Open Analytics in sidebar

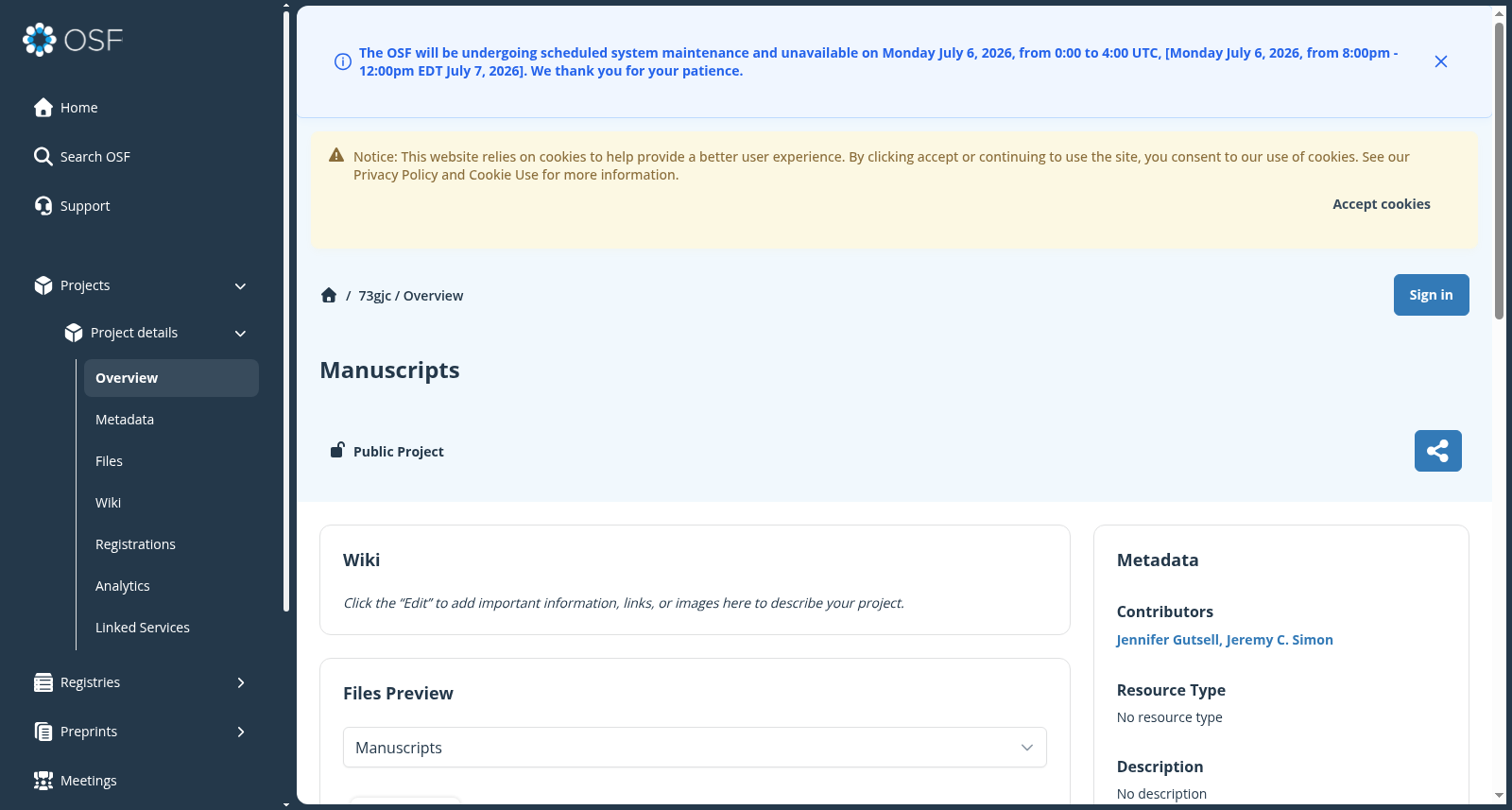tap(122, 586)
